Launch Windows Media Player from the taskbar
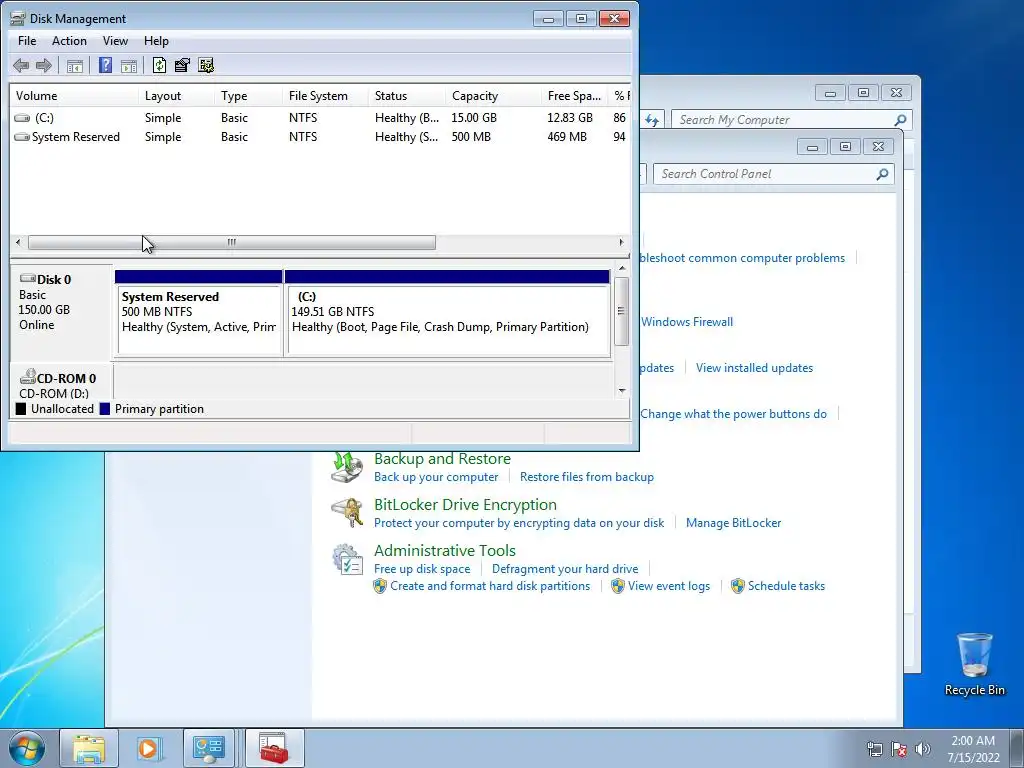This screenshot has width=1024, height=768. point(148,748)
